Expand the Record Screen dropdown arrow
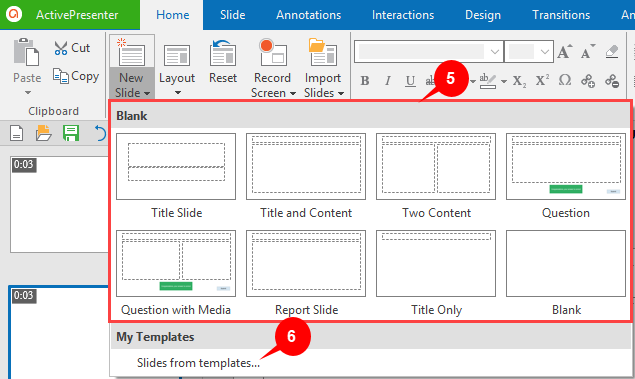 293,94
